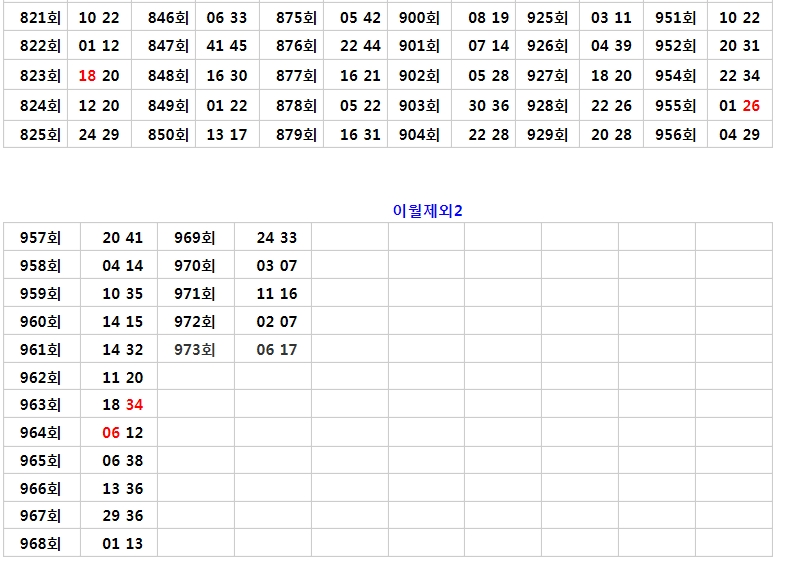The width and height of the screenshot is (812, 581).
Task: Click the 05 28 cell beside 902회
Action: tap(488, 76)
